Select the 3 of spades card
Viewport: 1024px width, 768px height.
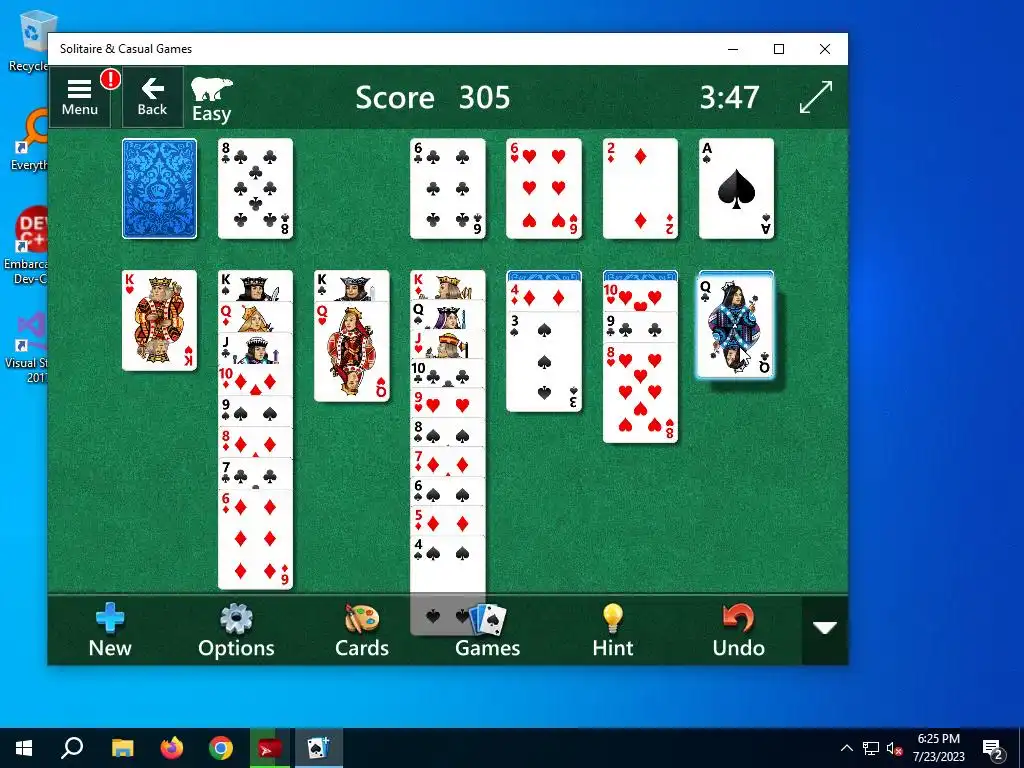coord(544,362)
